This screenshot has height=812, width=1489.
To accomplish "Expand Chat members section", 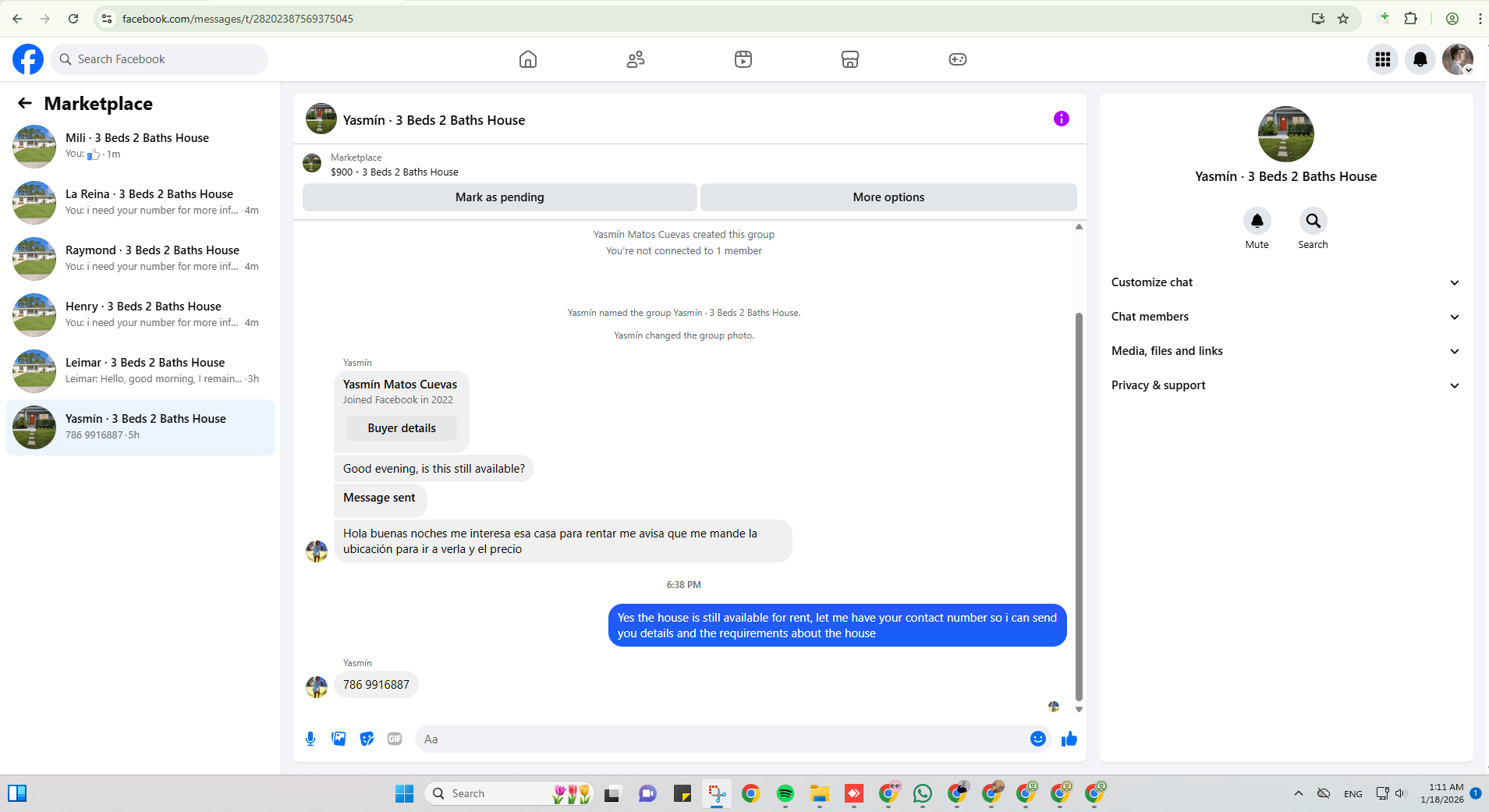I will pyautogui.click(x=1285, y=317).
